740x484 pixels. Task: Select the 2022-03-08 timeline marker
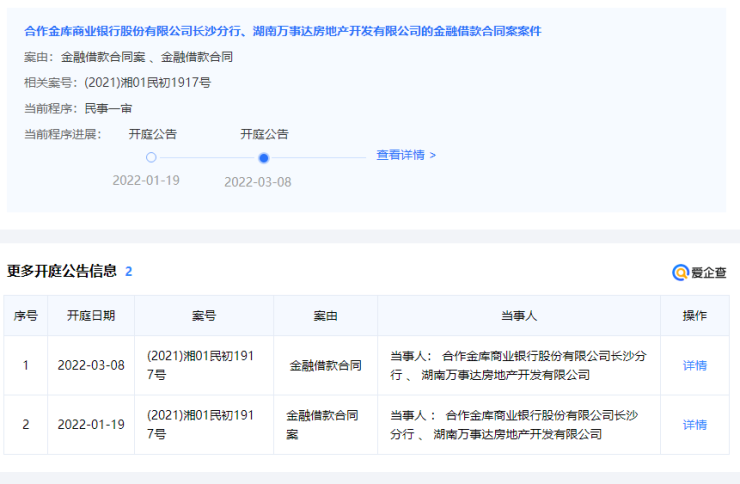tap(264, 158)
